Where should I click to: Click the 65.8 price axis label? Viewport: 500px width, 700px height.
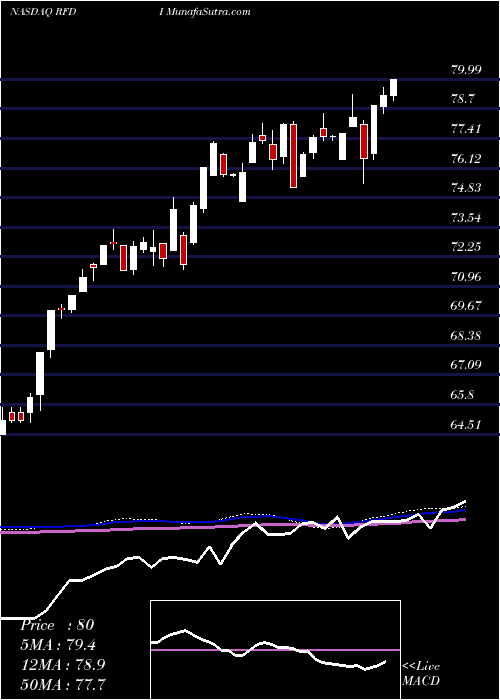(463, 395)
